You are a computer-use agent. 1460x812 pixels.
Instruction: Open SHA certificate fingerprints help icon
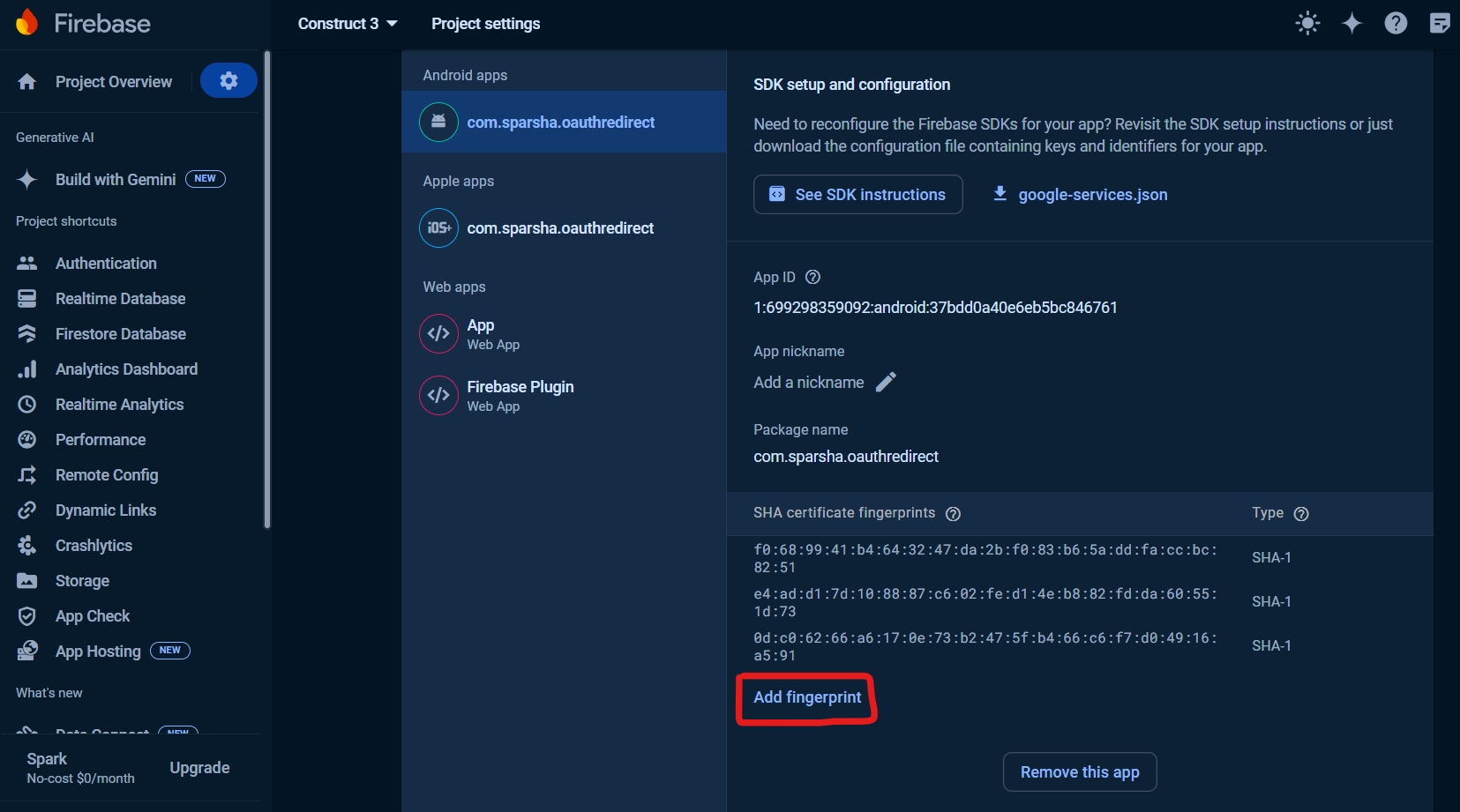click(953, 514)
